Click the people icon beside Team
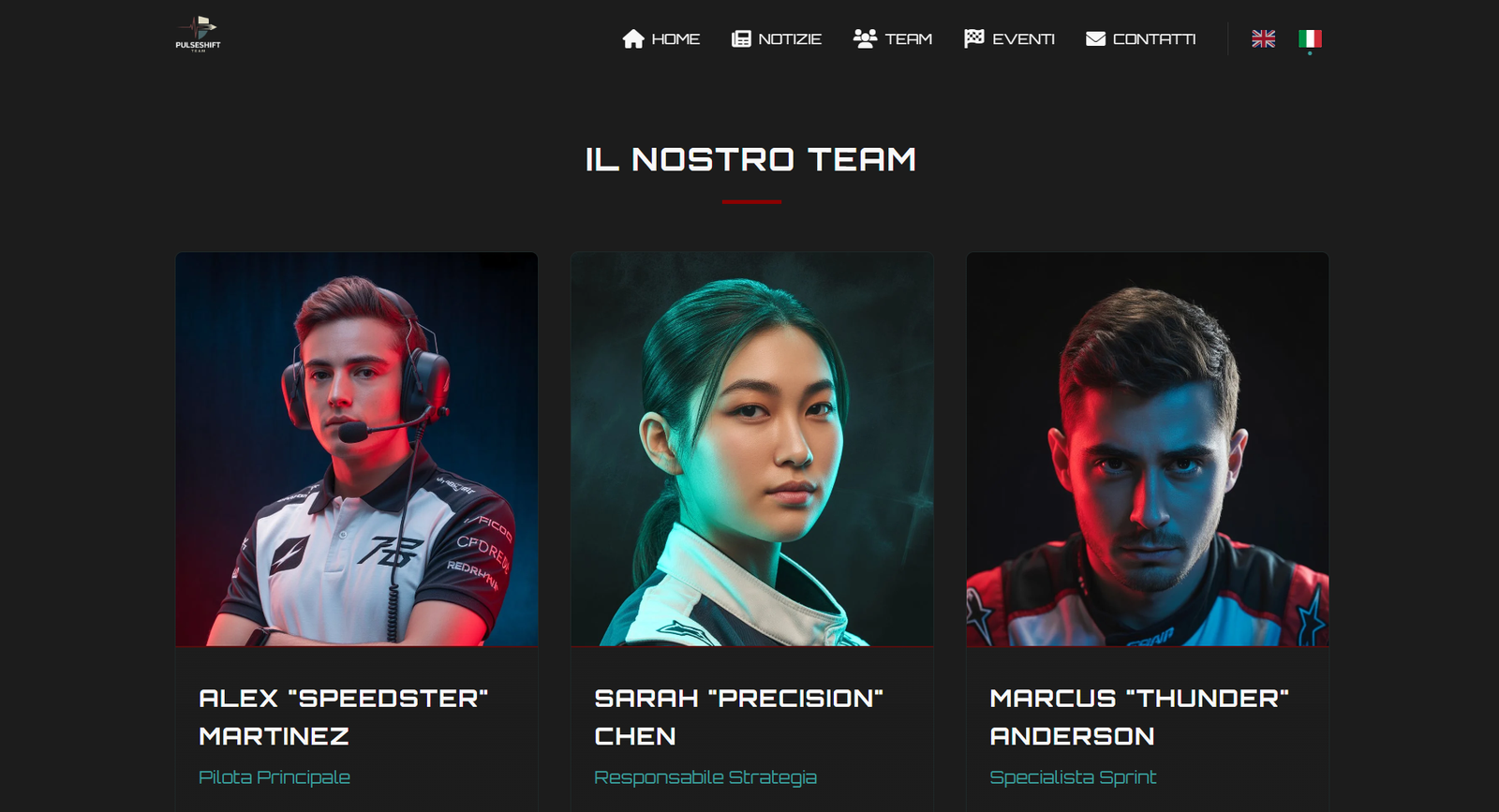 coord(865,38)
